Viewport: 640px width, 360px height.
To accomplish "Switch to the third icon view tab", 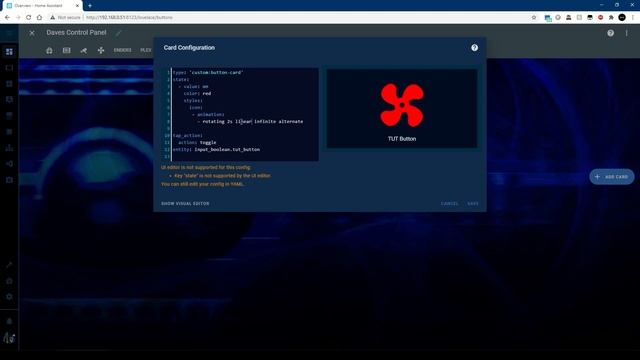I will tap(84, 50).
